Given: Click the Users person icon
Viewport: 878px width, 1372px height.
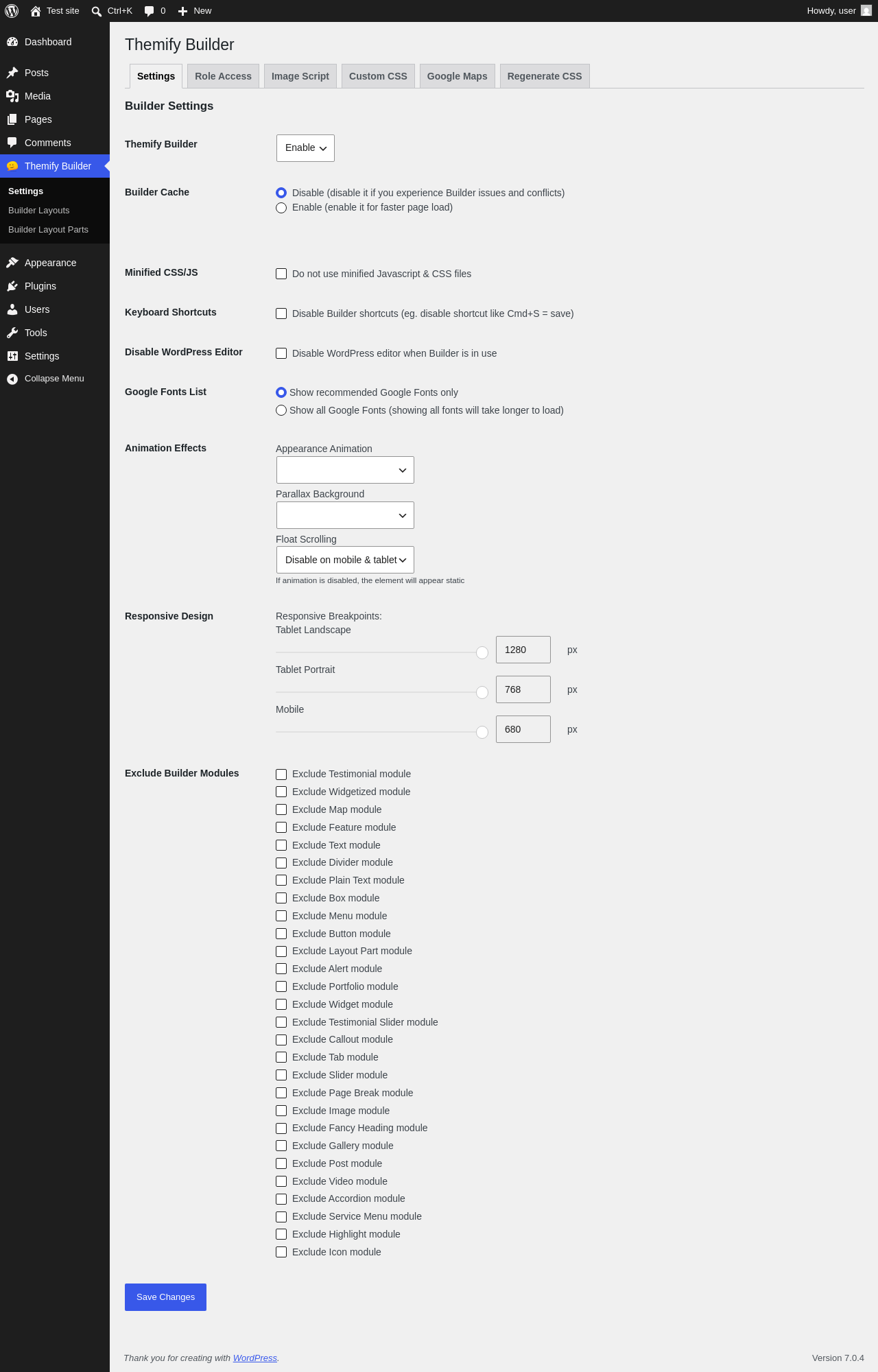Looking at the screenshot, I should 12,309.
